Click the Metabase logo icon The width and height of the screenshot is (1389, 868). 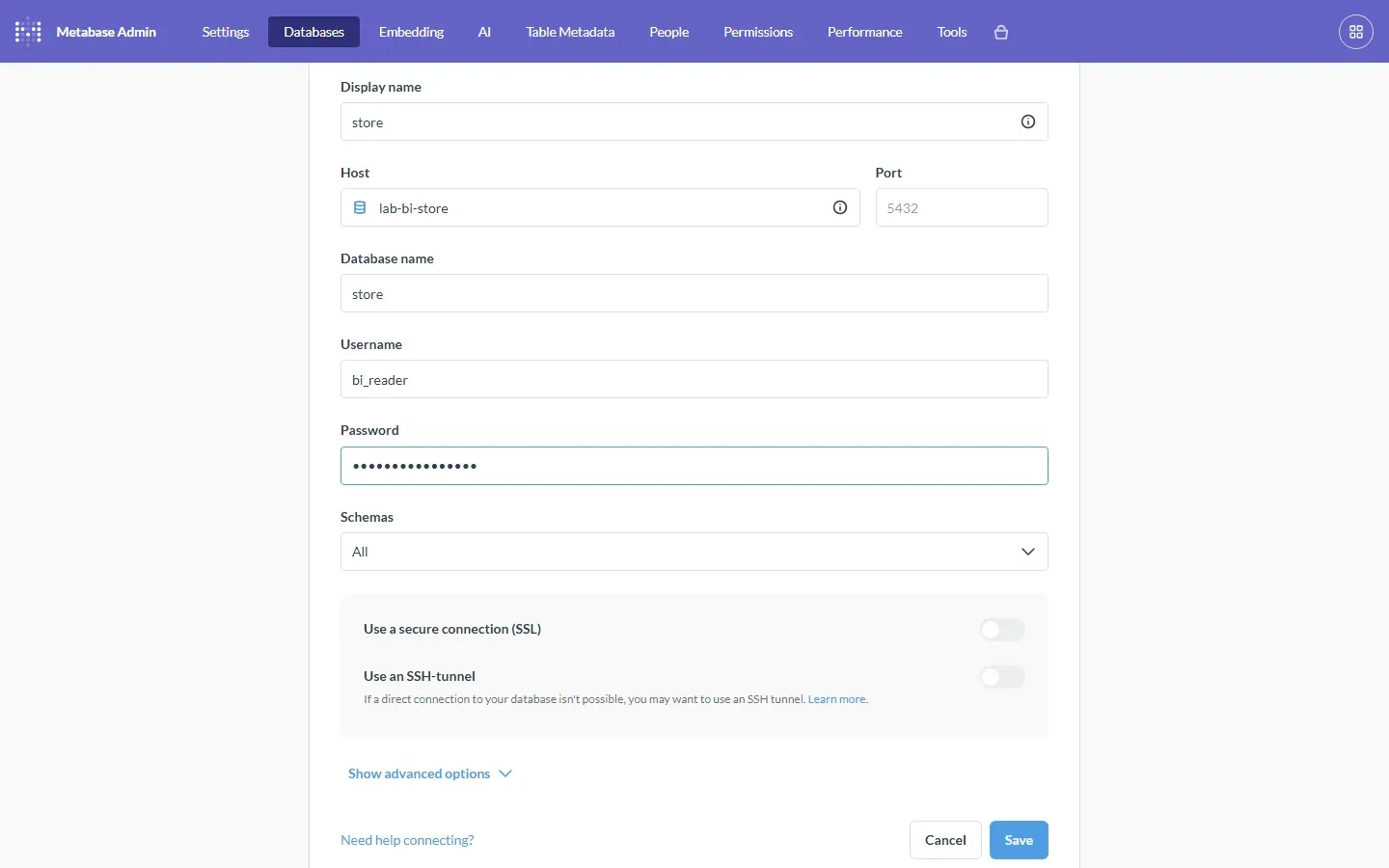pos(28,32)
